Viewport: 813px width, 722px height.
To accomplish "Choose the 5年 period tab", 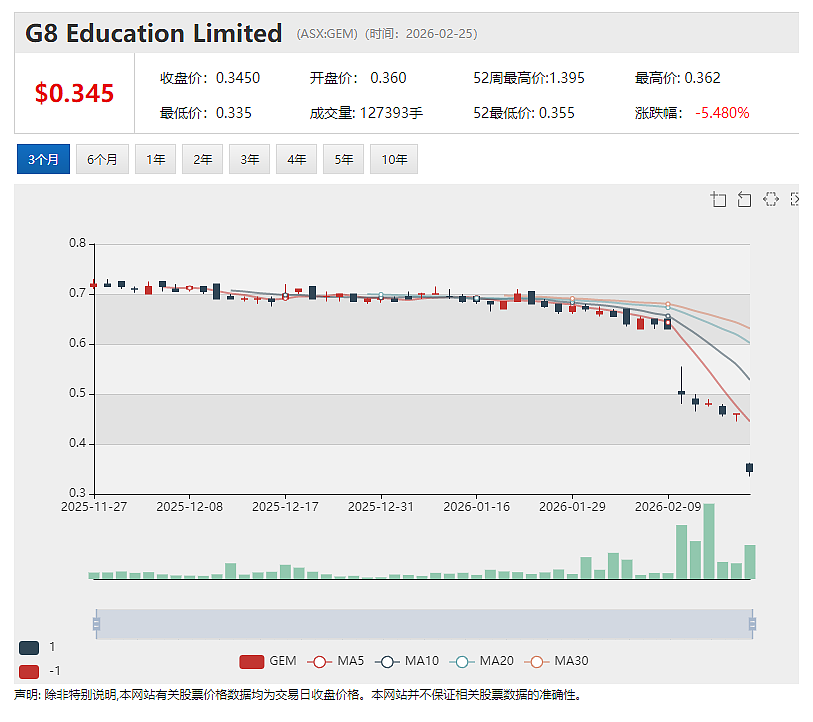I will click(343, 159).
